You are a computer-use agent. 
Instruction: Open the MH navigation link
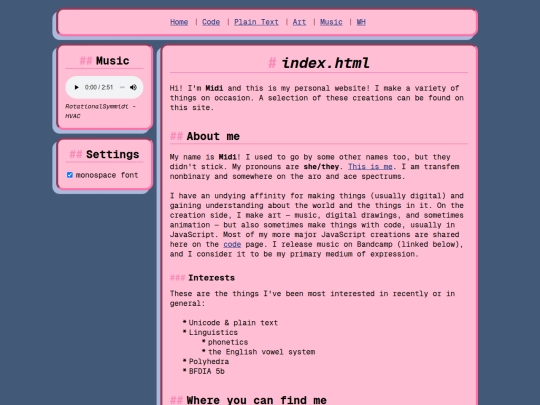[361, 22]
